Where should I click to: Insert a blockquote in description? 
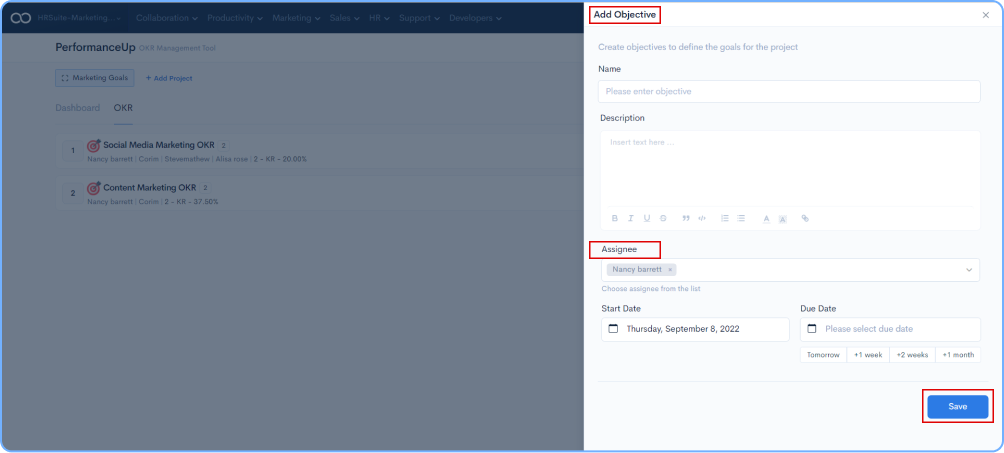686,218
